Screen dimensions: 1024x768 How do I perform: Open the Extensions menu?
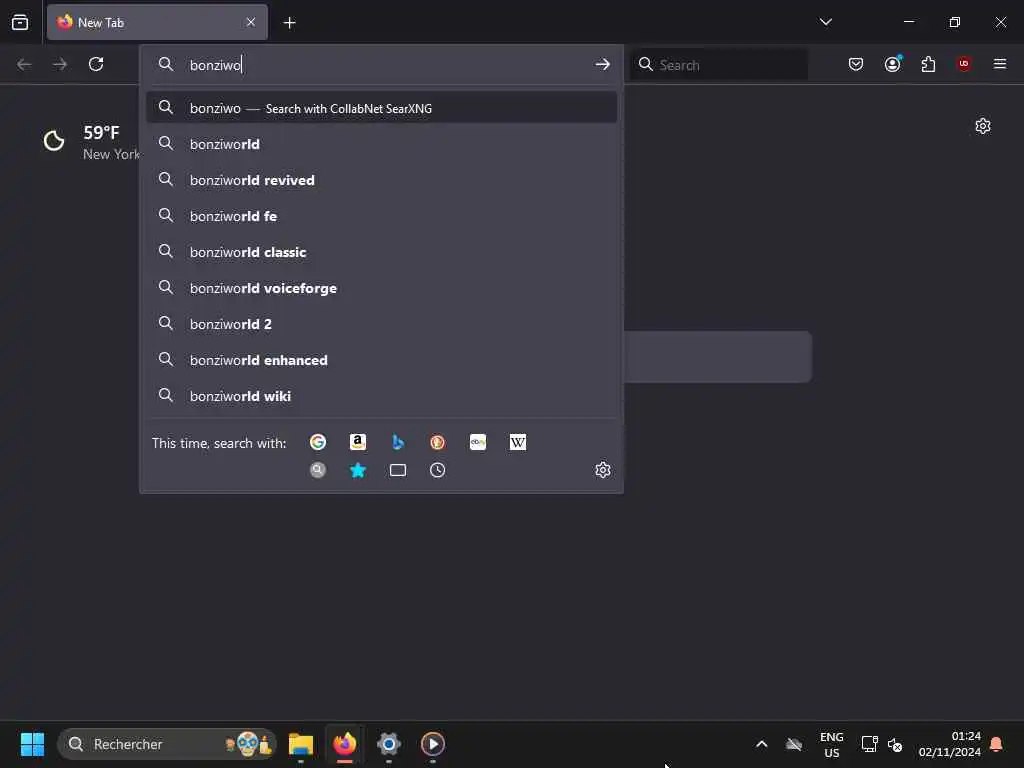coord(928,64)
